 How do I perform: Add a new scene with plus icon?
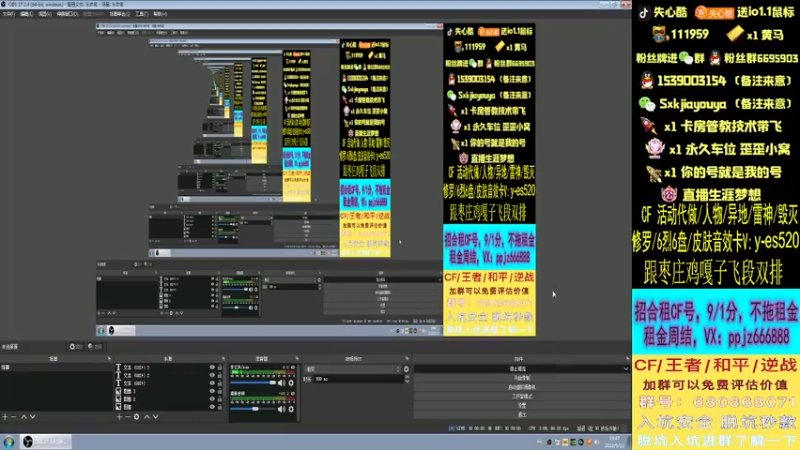pyautogui.click(x=5, y=417)
